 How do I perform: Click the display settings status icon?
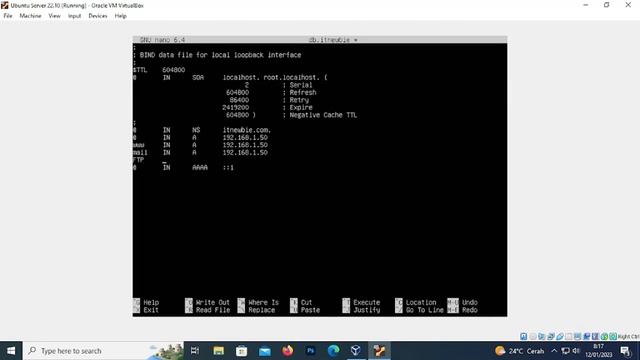[x=578, y=336]
